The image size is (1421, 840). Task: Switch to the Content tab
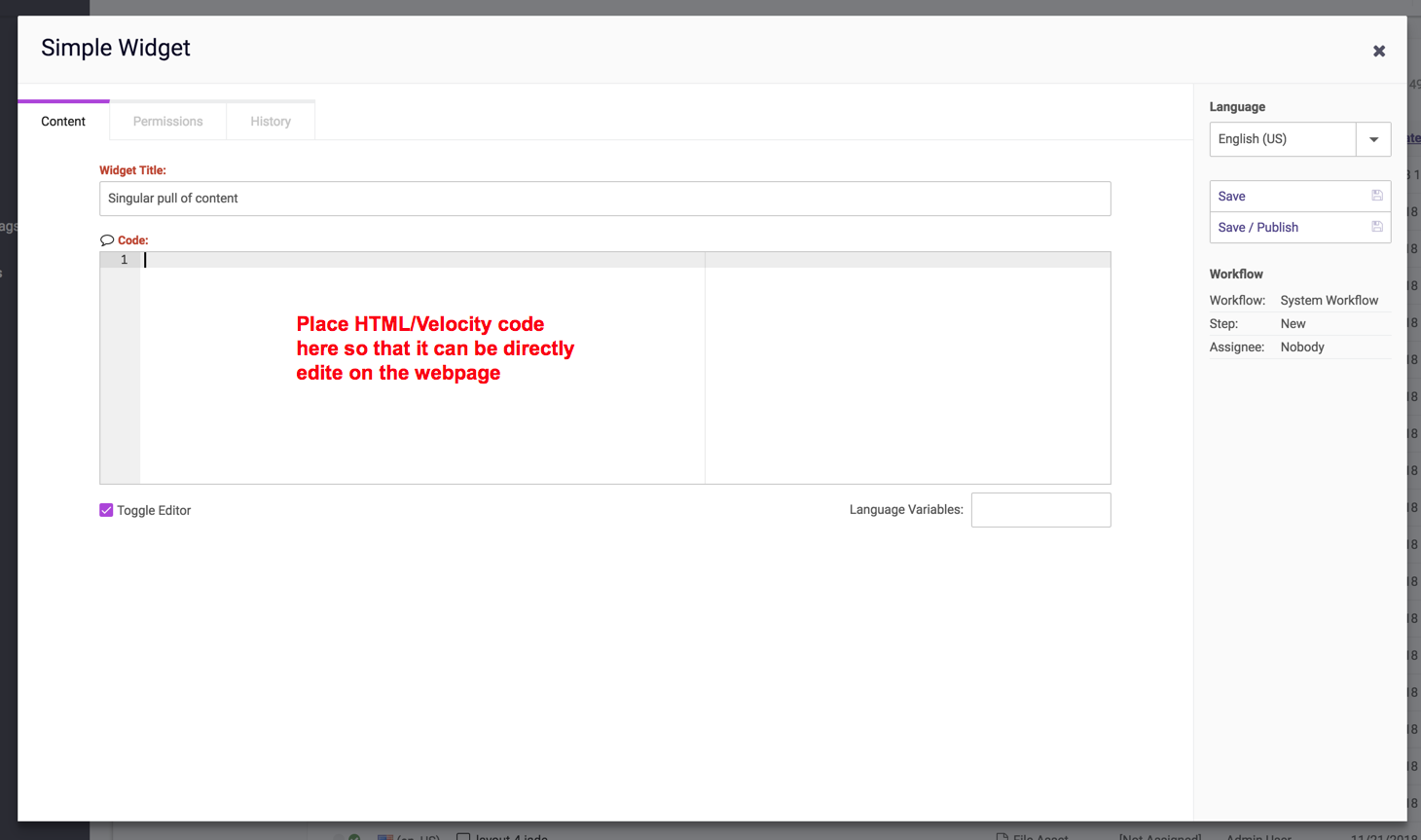point(63,122)
